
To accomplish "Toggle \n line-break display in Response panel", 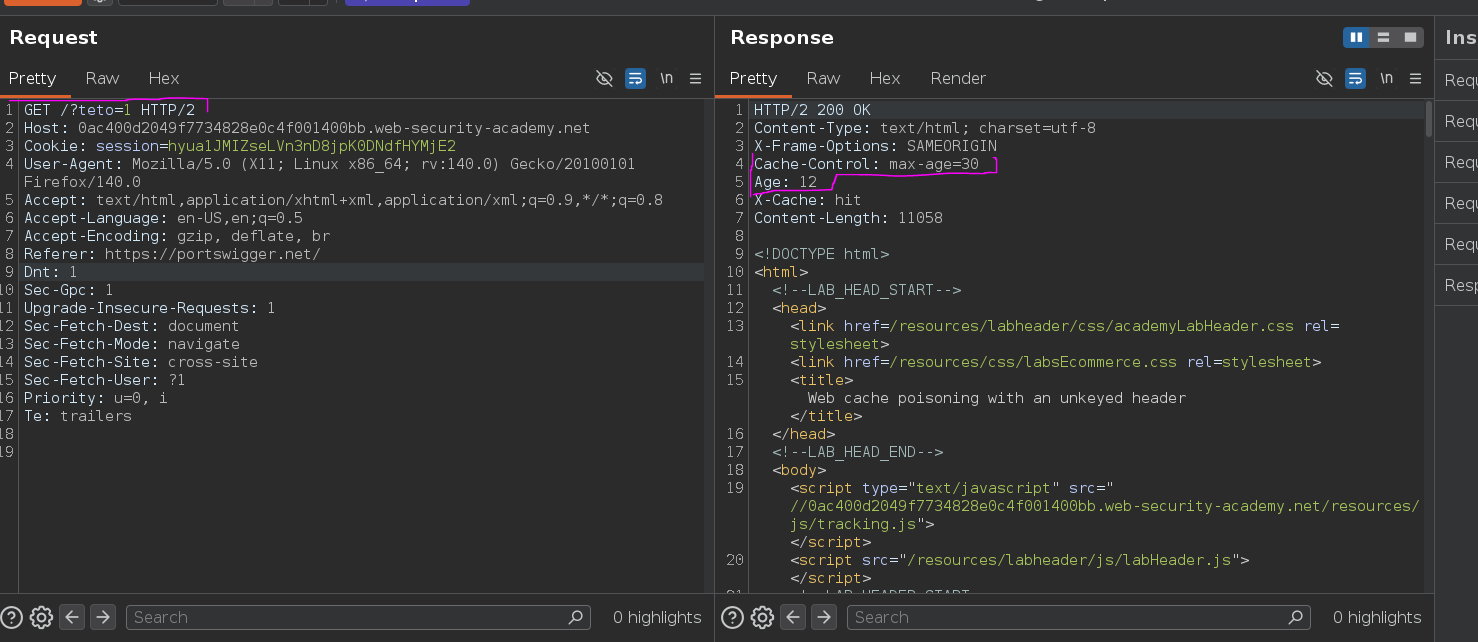I will coord(1386,78).
